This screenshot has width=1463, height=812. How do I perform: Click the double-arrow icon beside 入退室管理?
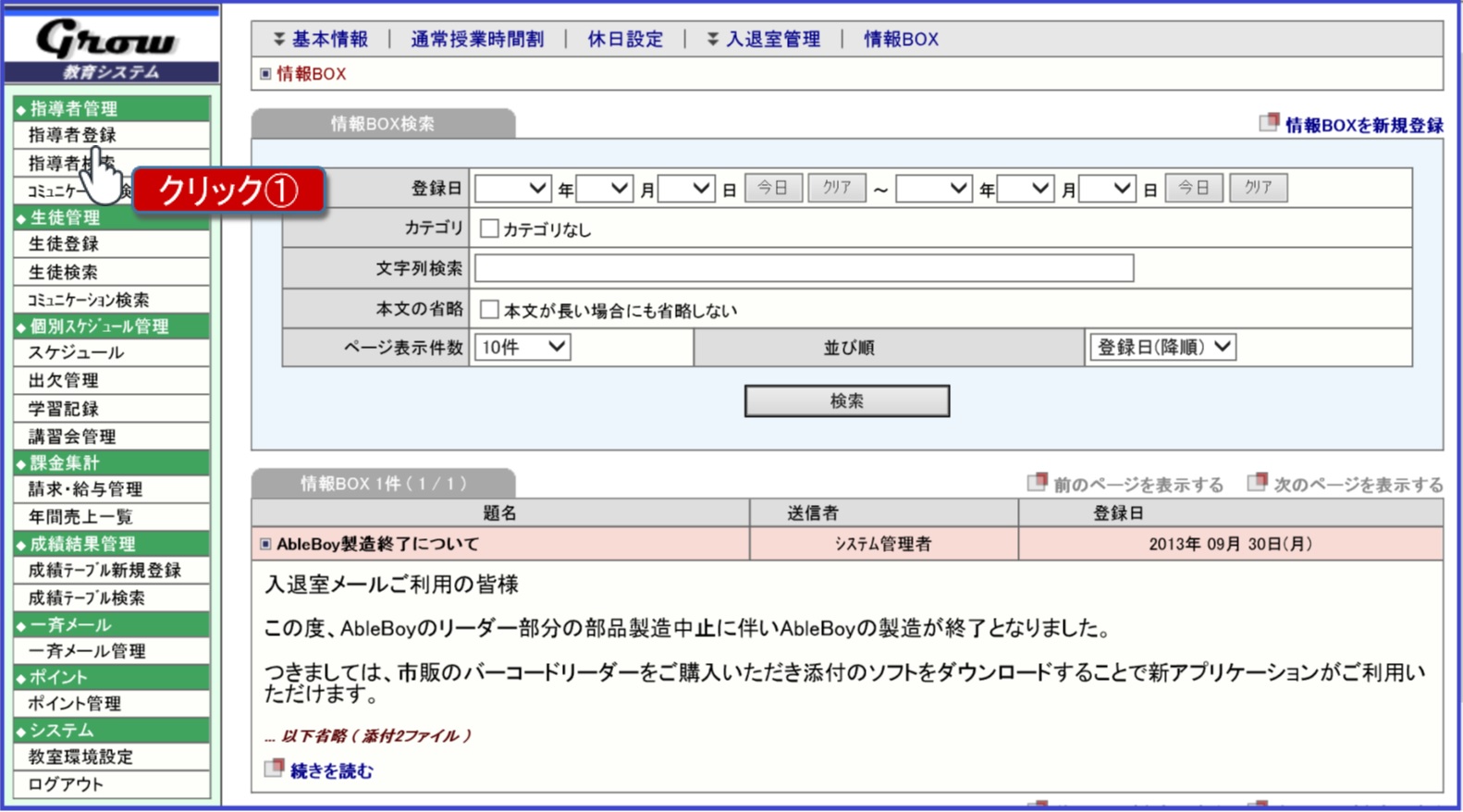coord(712,39)
